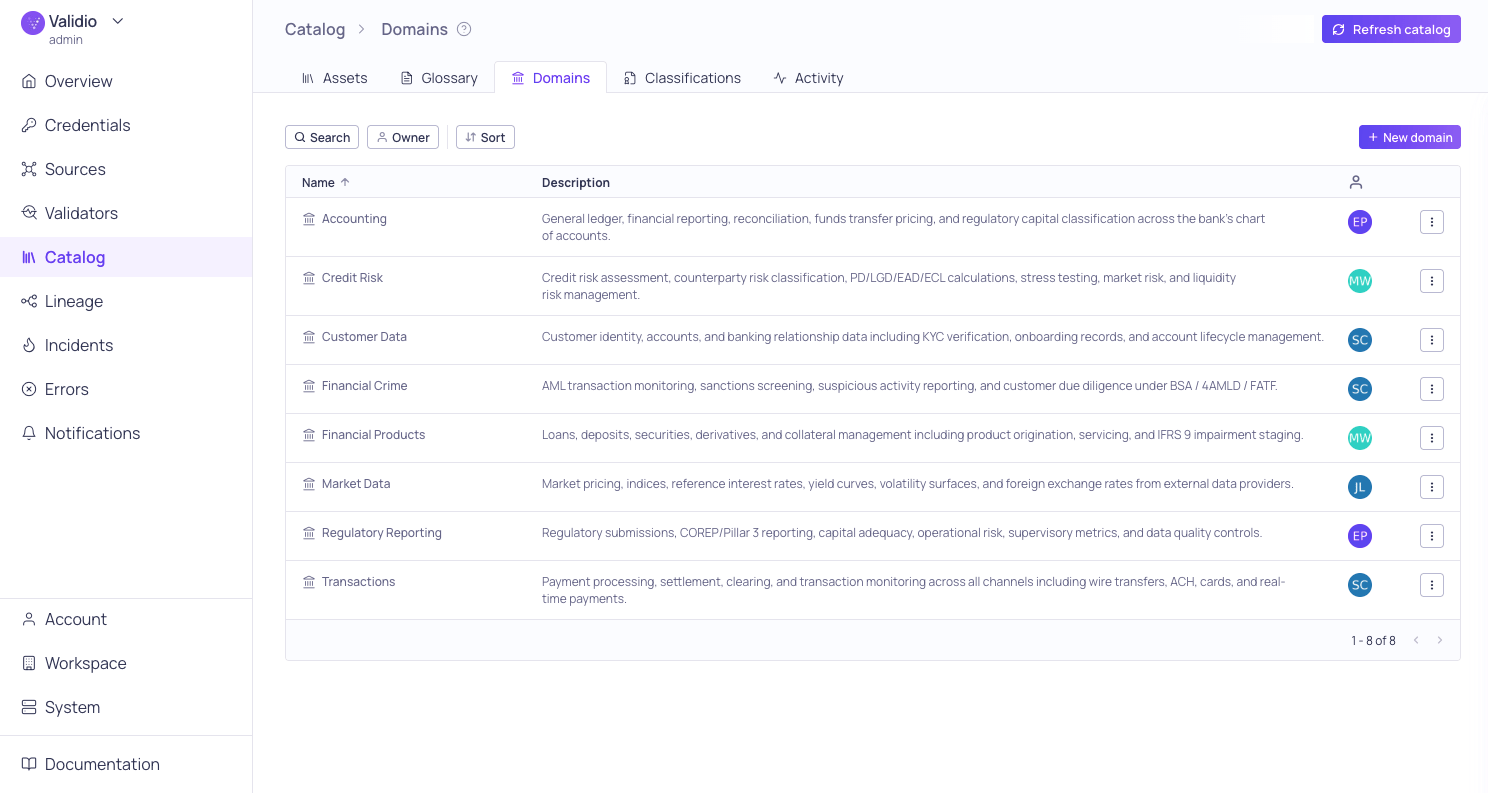Sort domains by Name column header
This screenshot has height=793, width=1488.
(x=326, y=182)
